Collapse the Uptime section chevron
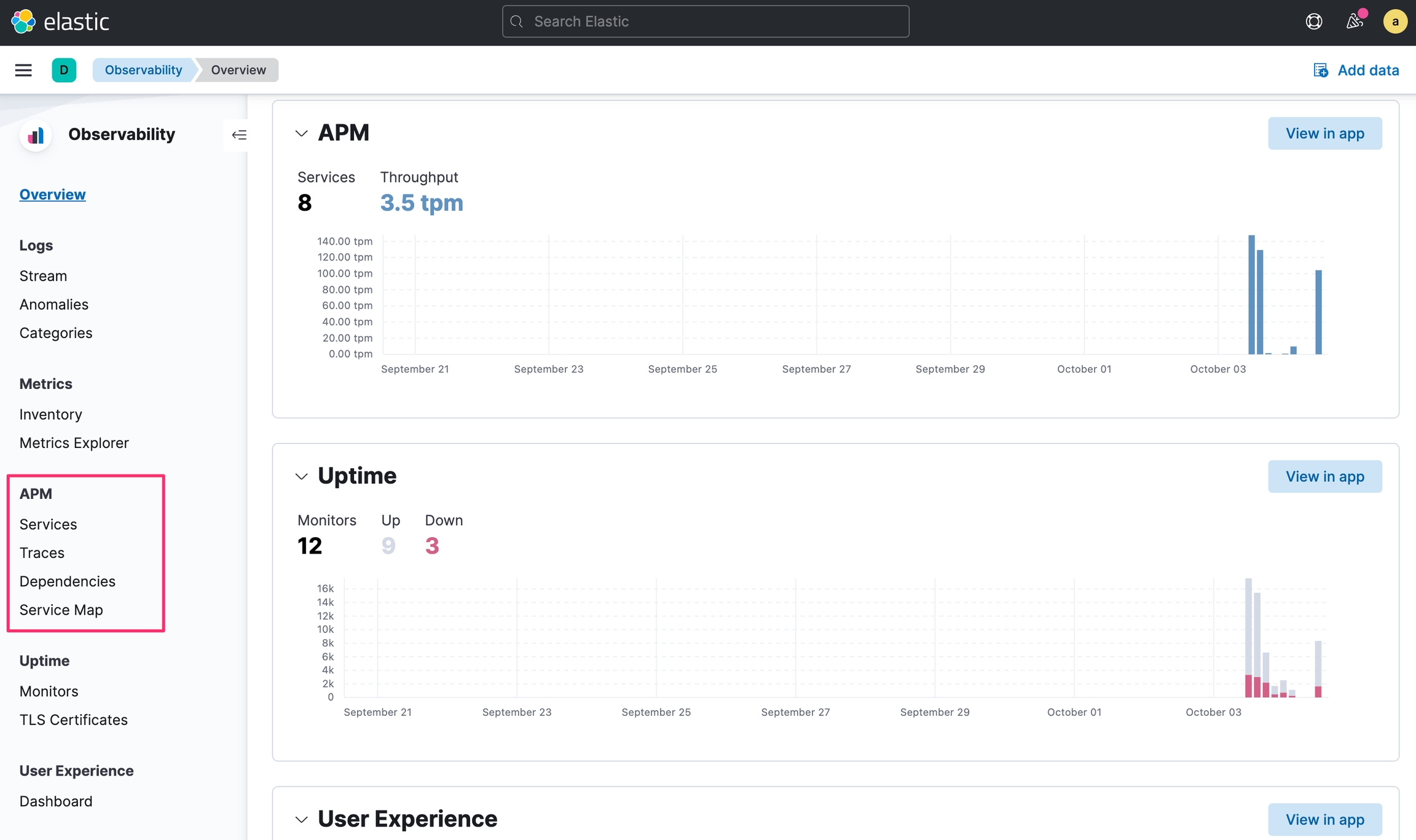Viewport: 1416px width, 840px height. pos(301,476)
